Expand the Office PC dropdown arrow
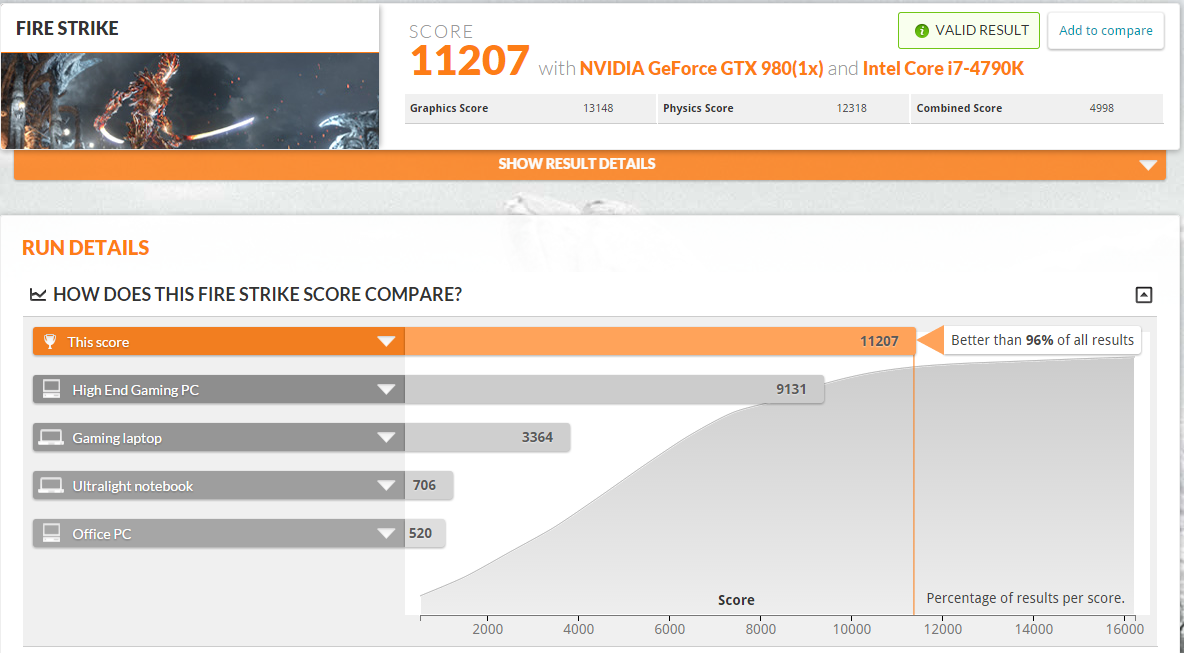The image size is (1184, 653). point(387,534)
